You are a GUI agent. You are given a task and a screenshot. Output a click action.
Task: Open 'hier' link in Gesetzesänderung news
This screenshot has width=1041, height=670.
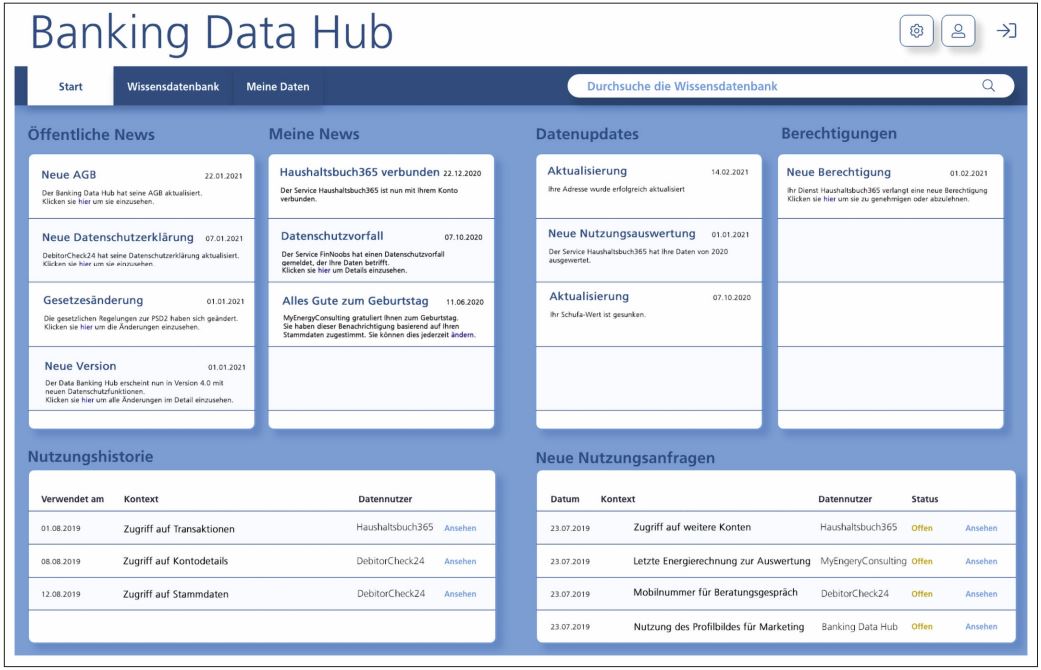(x=87, y=327)
